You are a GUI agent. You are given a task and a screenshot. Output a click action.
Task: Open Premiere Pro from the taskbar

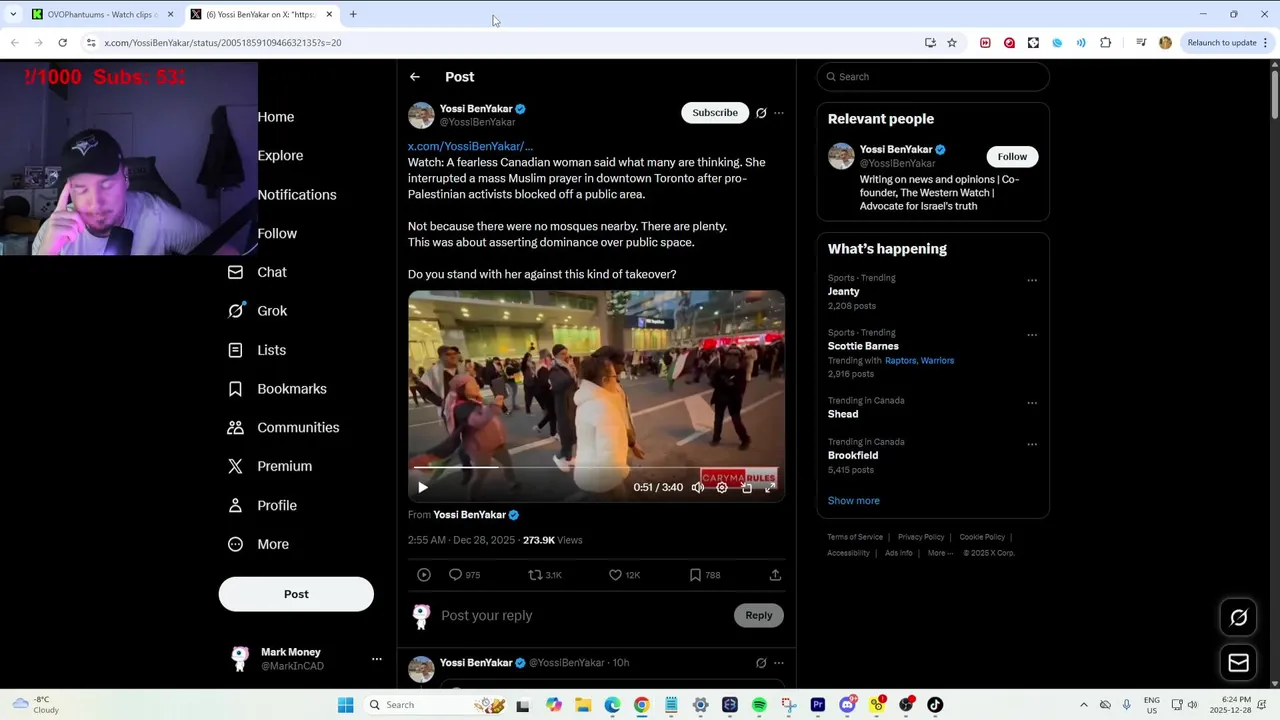click(x=818, y=705)
